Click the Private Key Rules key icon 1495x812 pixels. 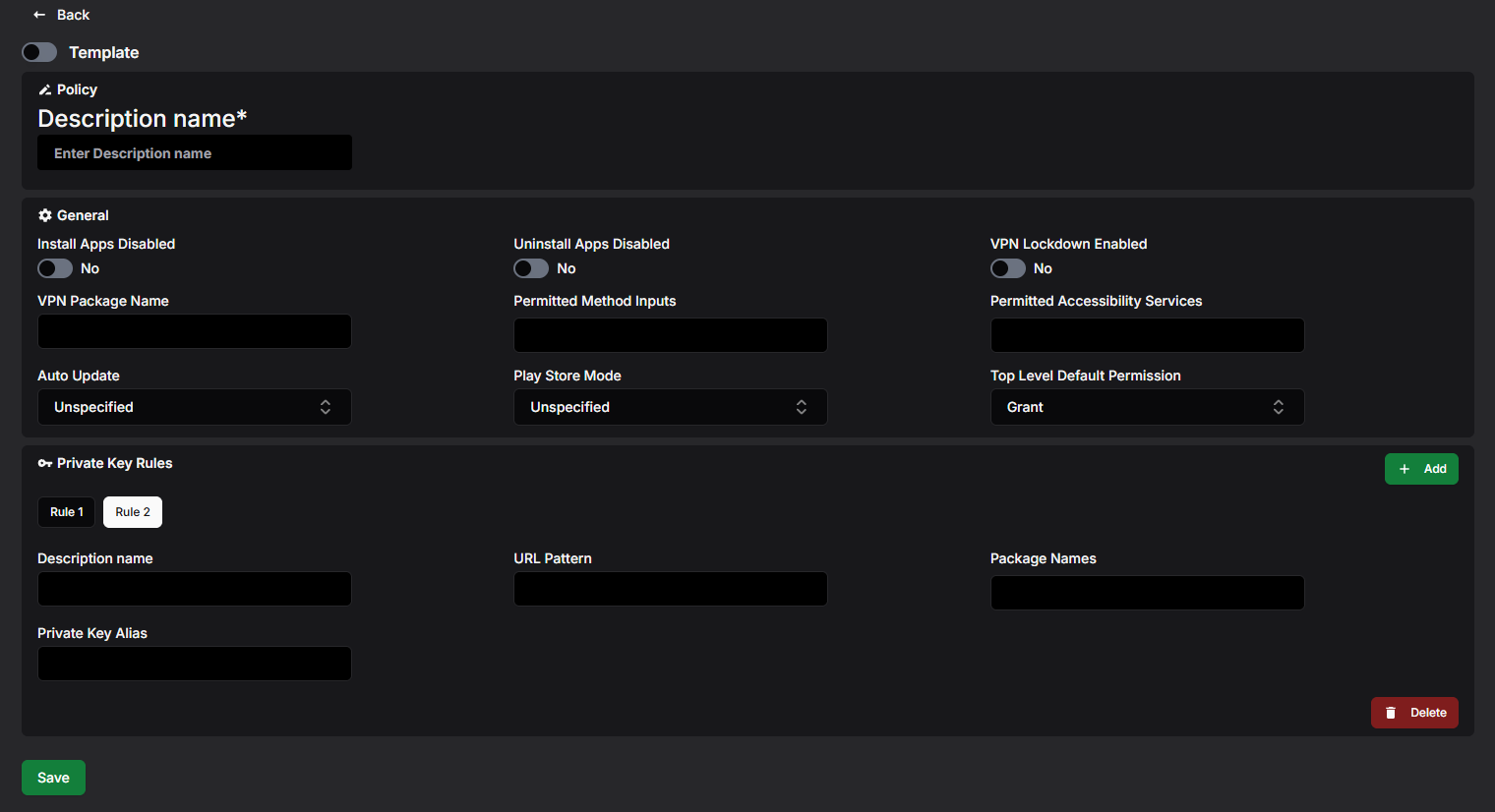(44, 463)
